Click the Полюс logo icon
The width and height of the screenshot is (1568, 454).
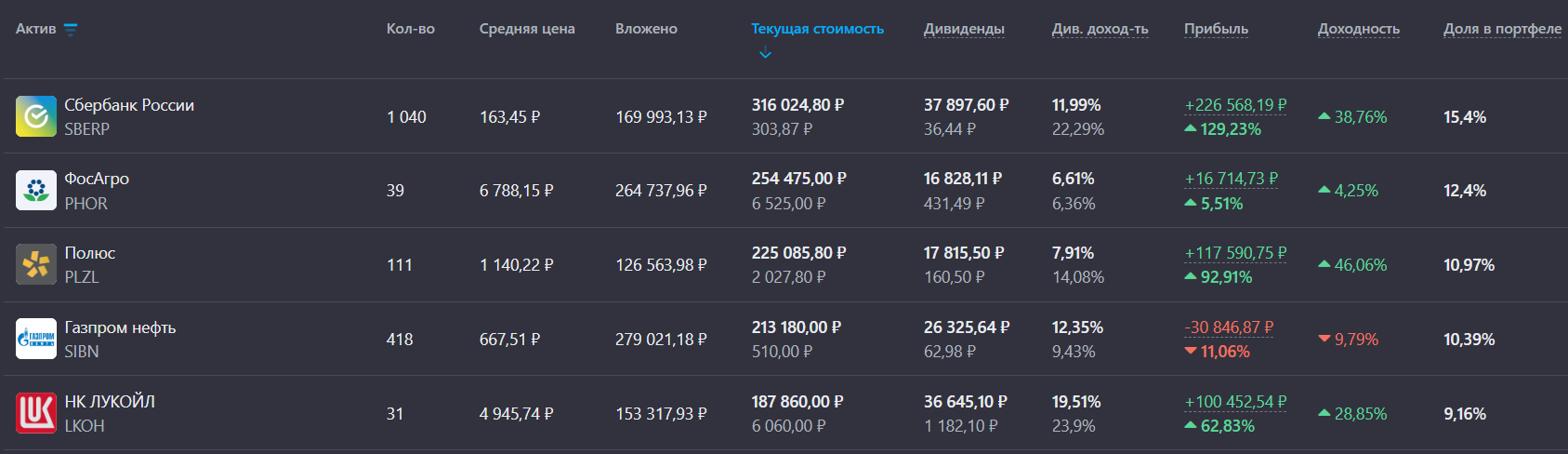coord(36,264)
